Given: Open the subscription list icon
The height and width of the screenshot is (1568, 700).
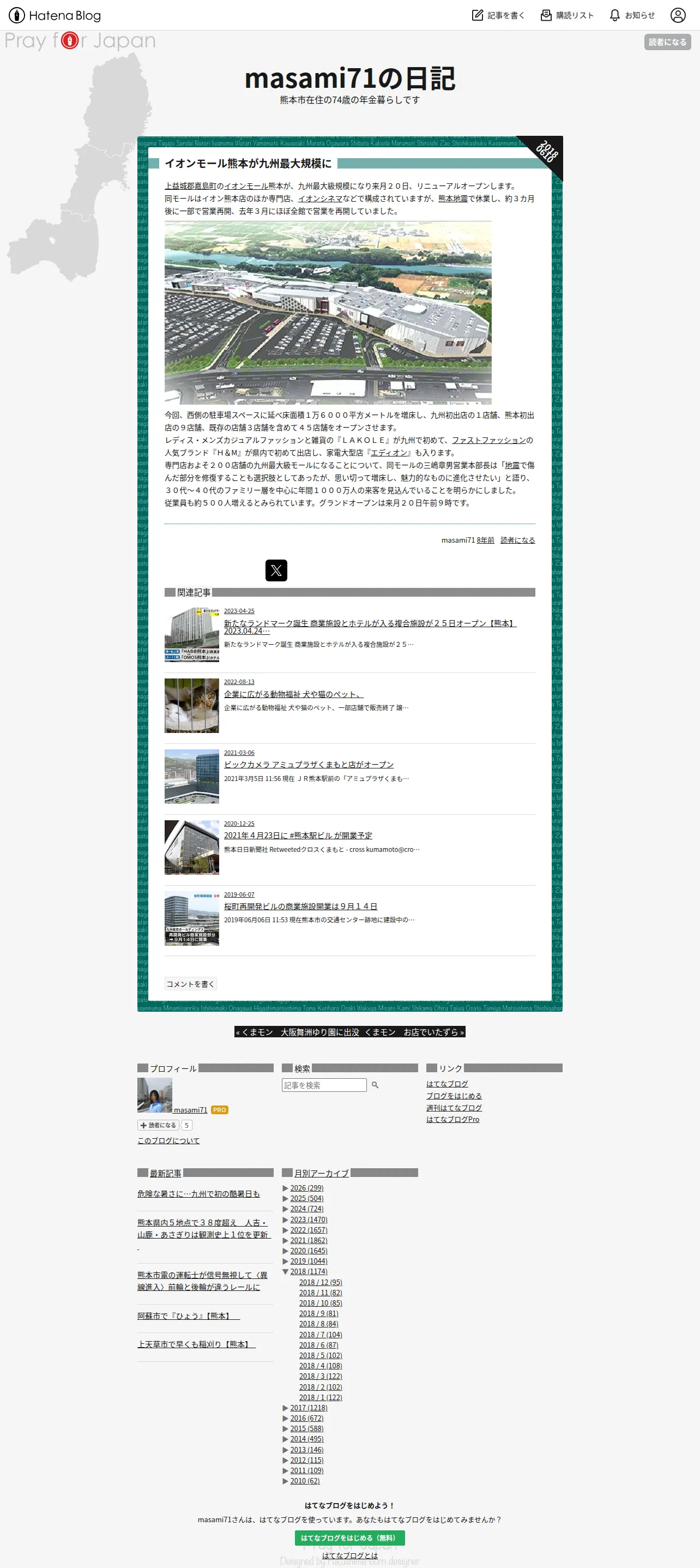Looking at the screenshot, I should click(546, 15).
